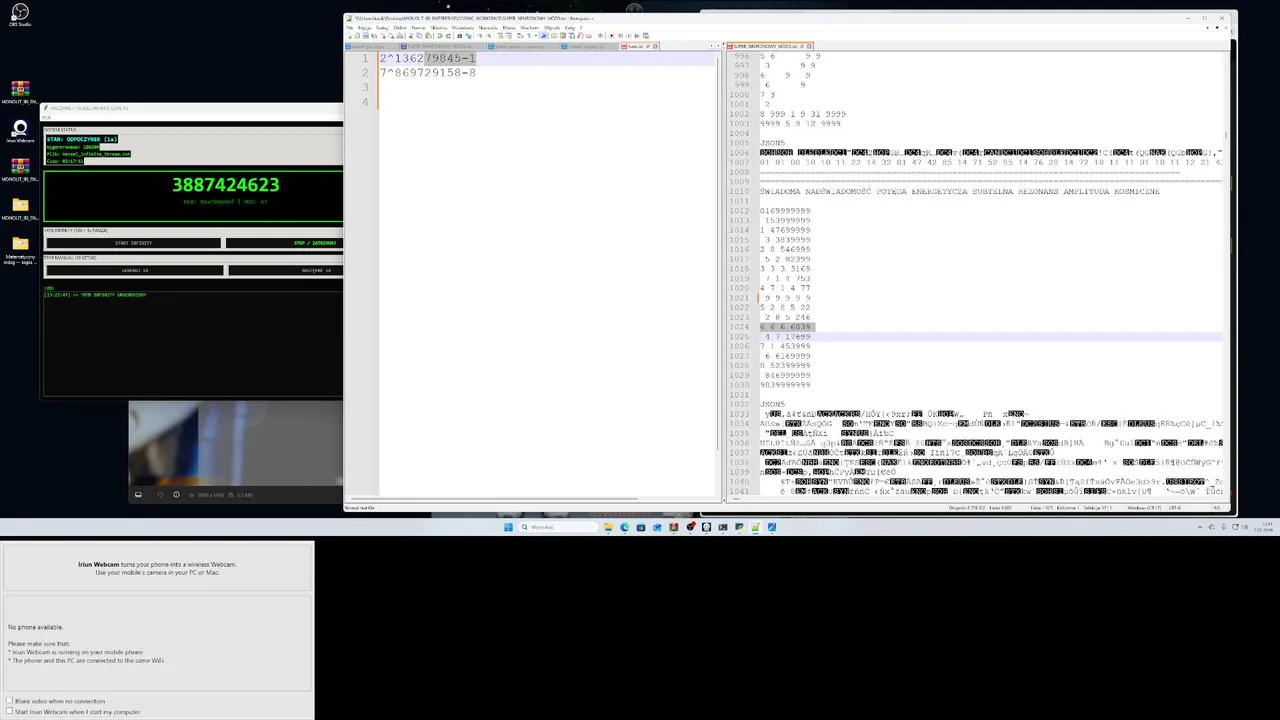Click the Stop Recording macro icon

620,36
